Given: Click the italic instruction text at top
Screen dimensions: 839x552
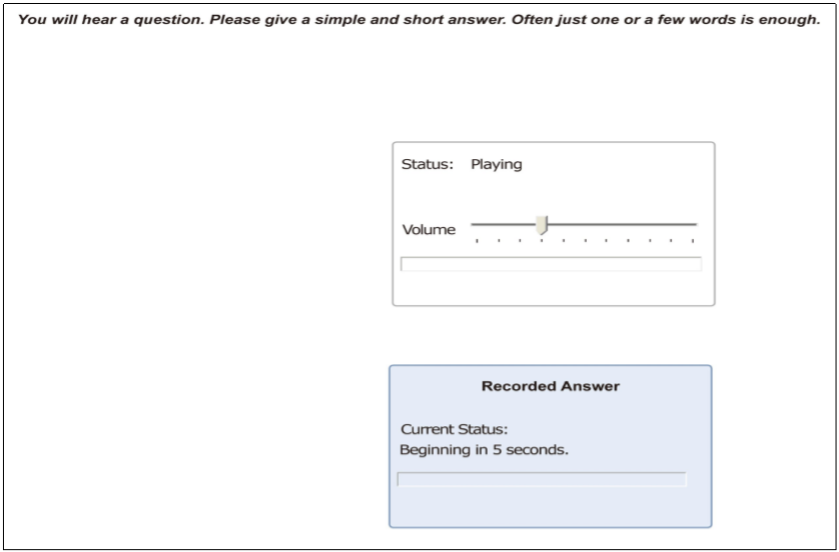Looking at the screenshot, I should [x=419, y=20].
